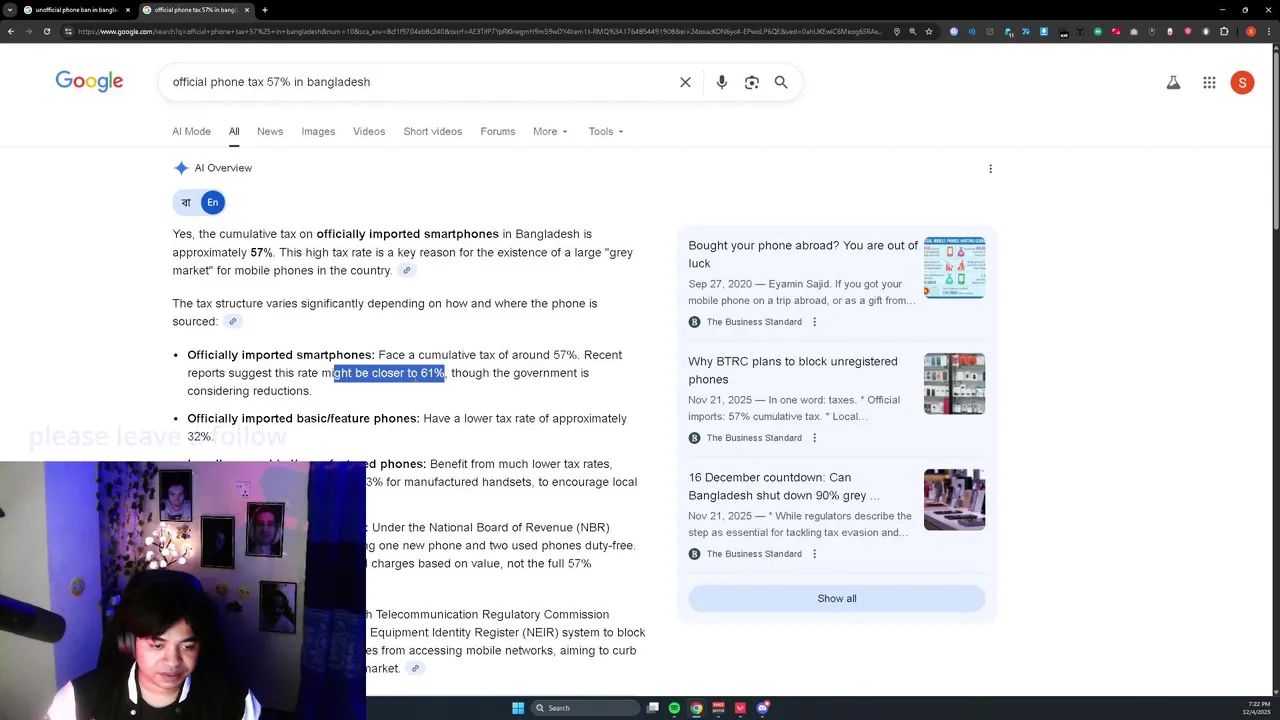Open source link icon after 'sourced:' sentence
The image size is (1280, 720).
232,321
